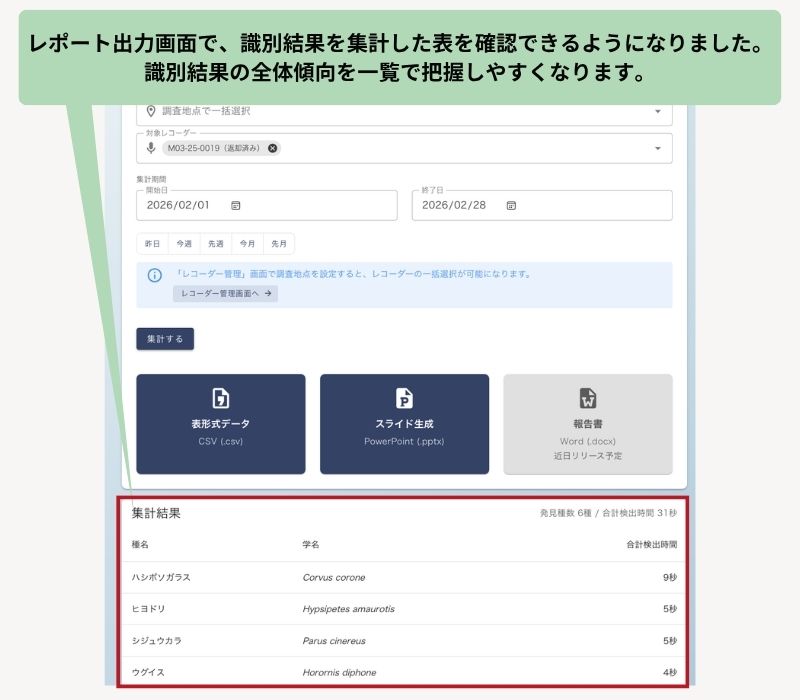800x700 pixels.
Task: Click the location pin icon
Action: click(x=151, y=111)
